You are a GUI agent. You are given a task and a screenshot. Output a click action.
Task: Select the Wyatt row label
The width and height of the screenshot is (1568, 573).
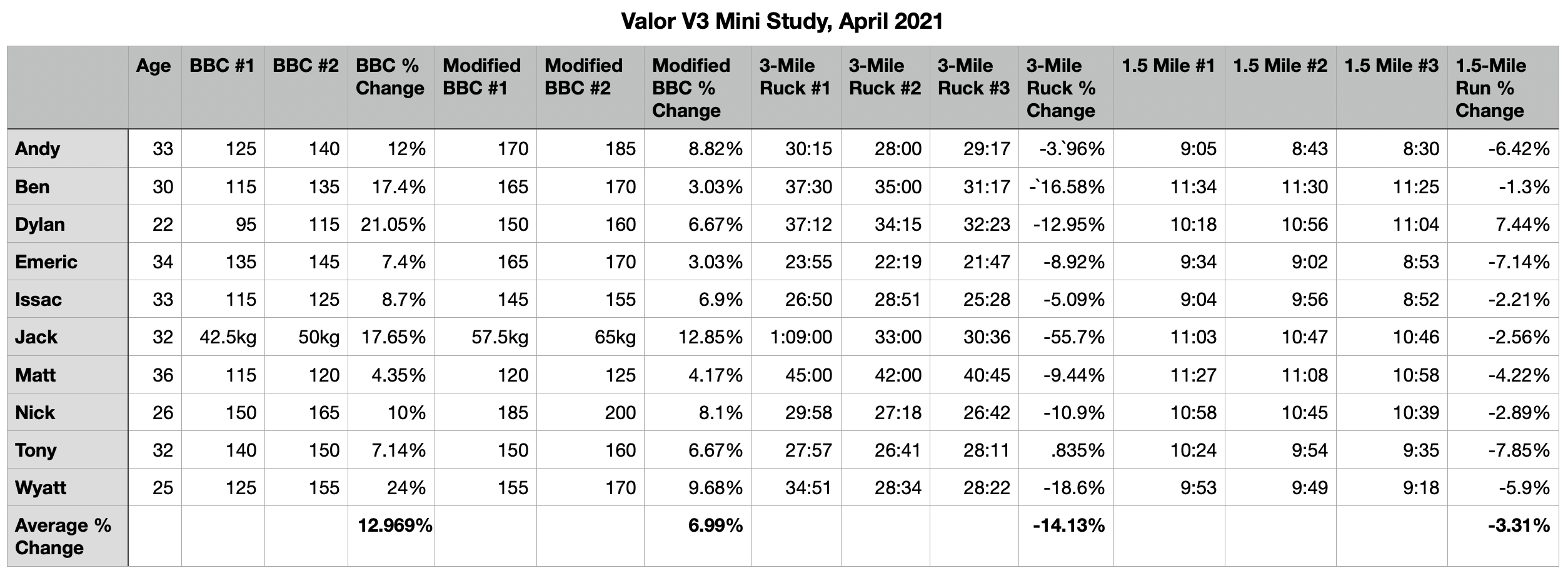pos(41,487)
